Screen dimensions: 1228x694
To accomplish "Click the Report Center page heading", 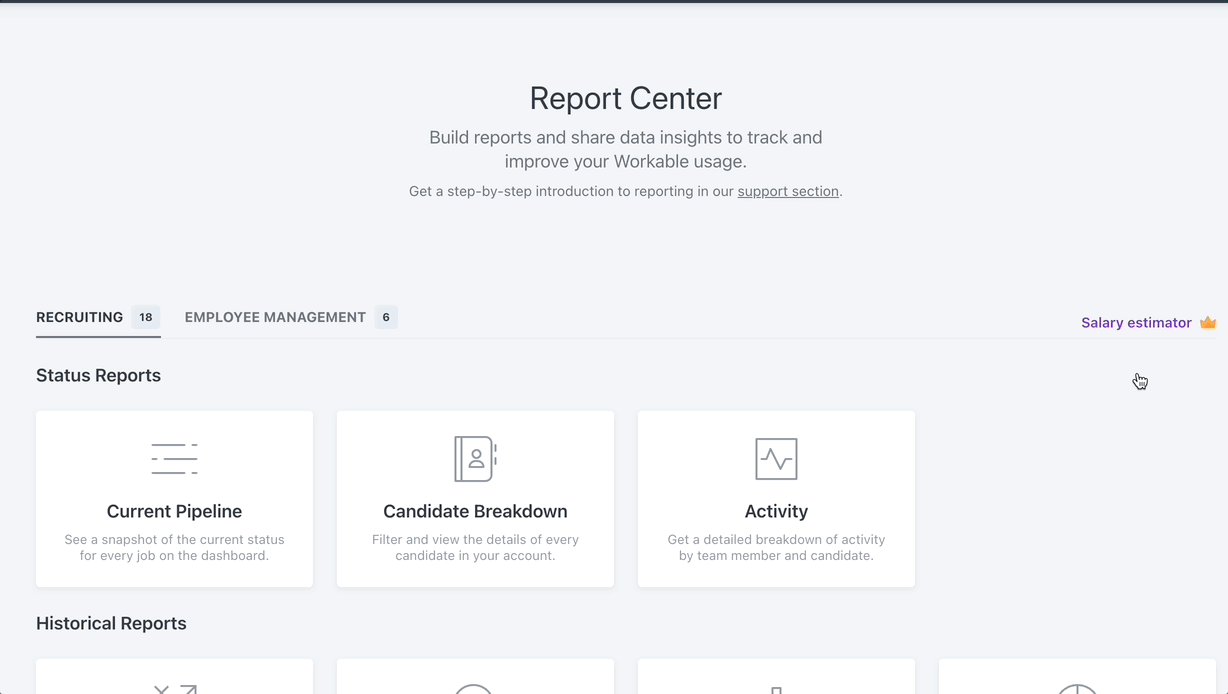I will click(626, 98).
